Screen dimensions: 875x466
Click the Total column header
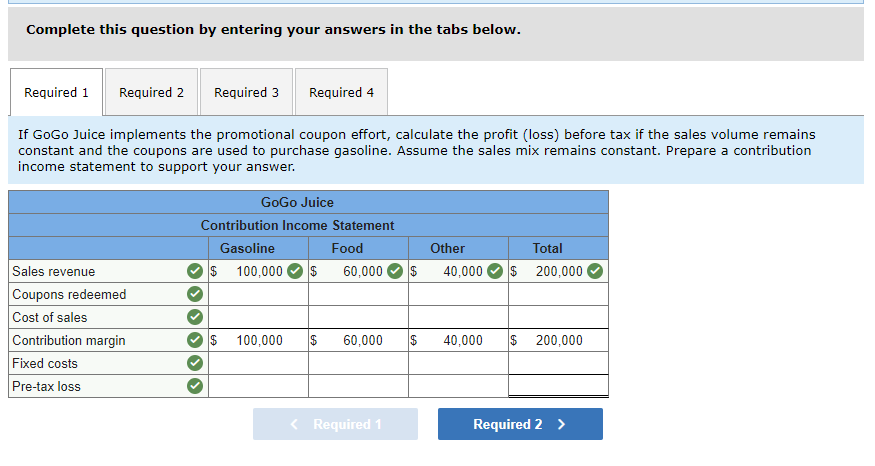pyautogui.click(x=547, y=248)
